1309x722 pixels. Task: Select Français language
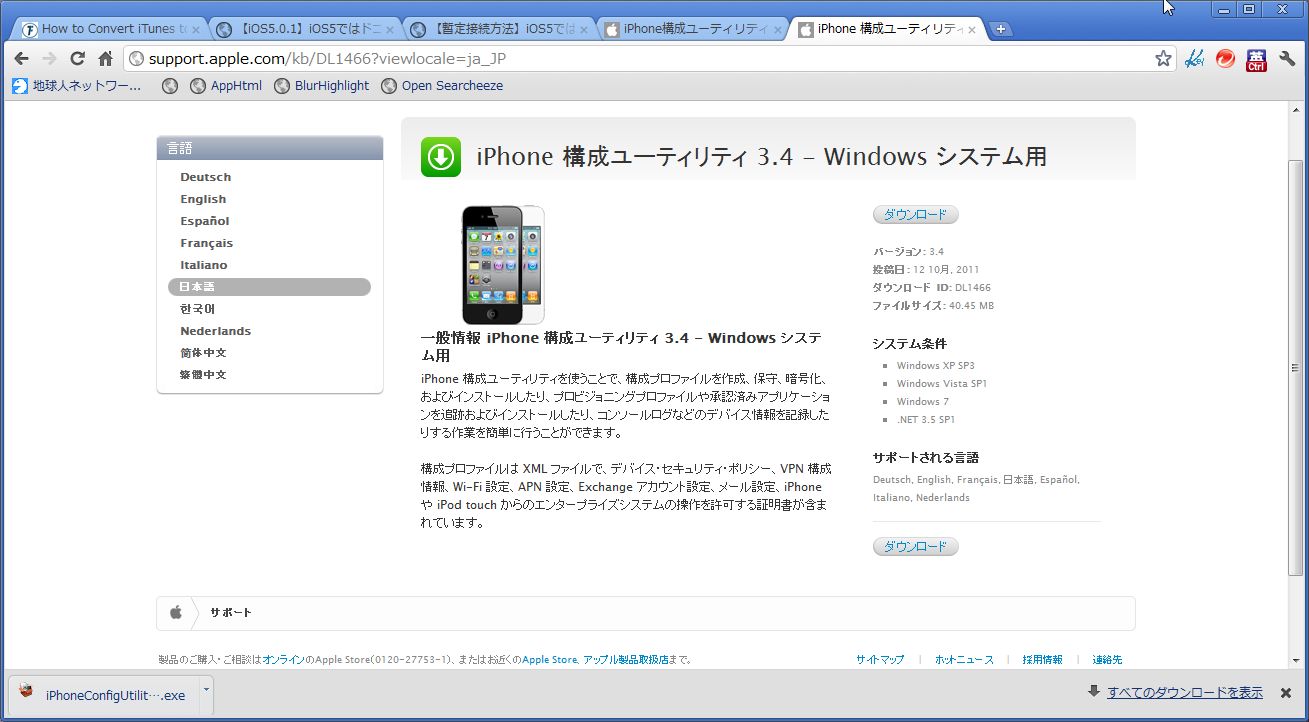(x=206, y=243)
